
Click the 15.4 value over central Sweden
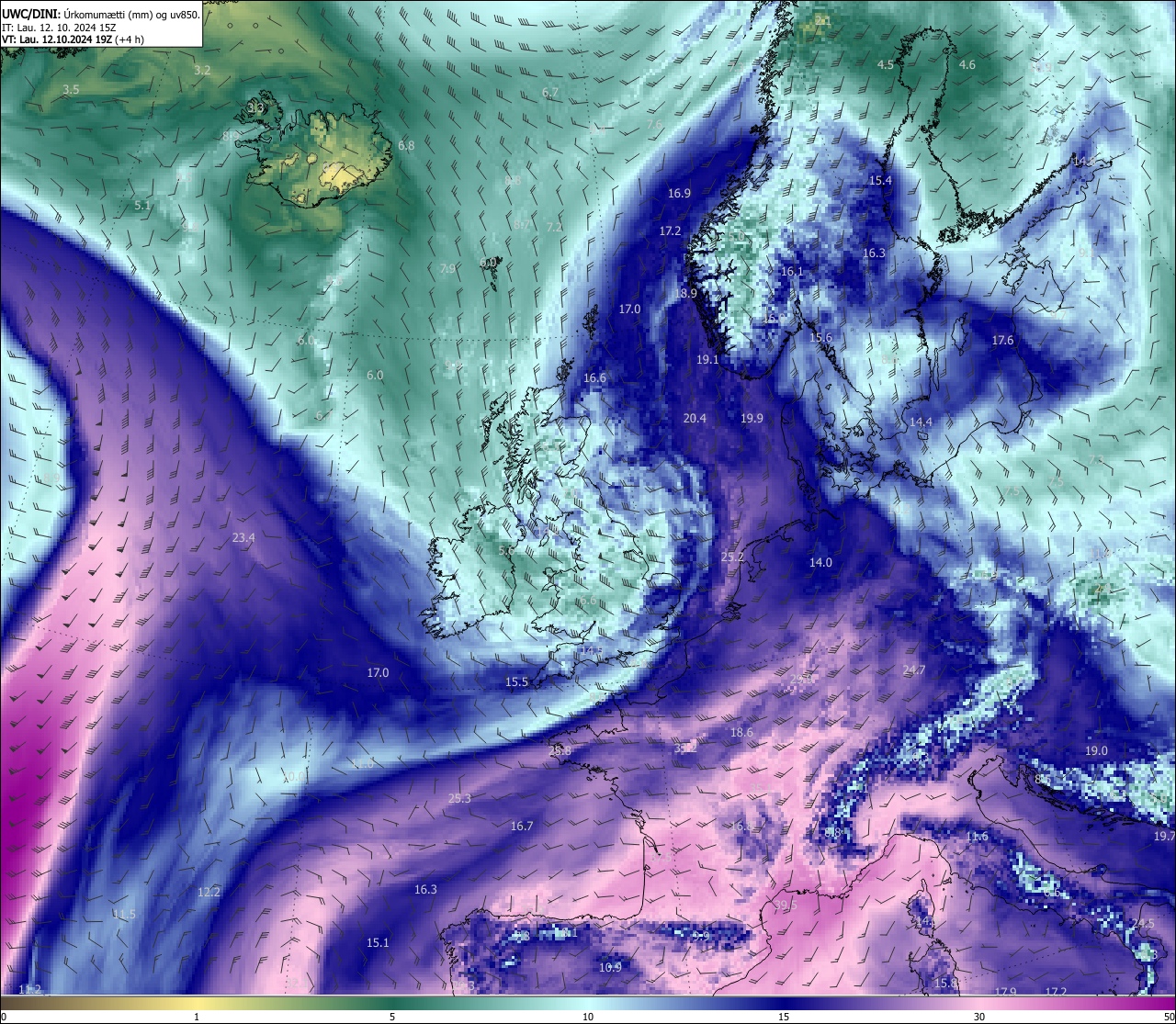[880, 180]
